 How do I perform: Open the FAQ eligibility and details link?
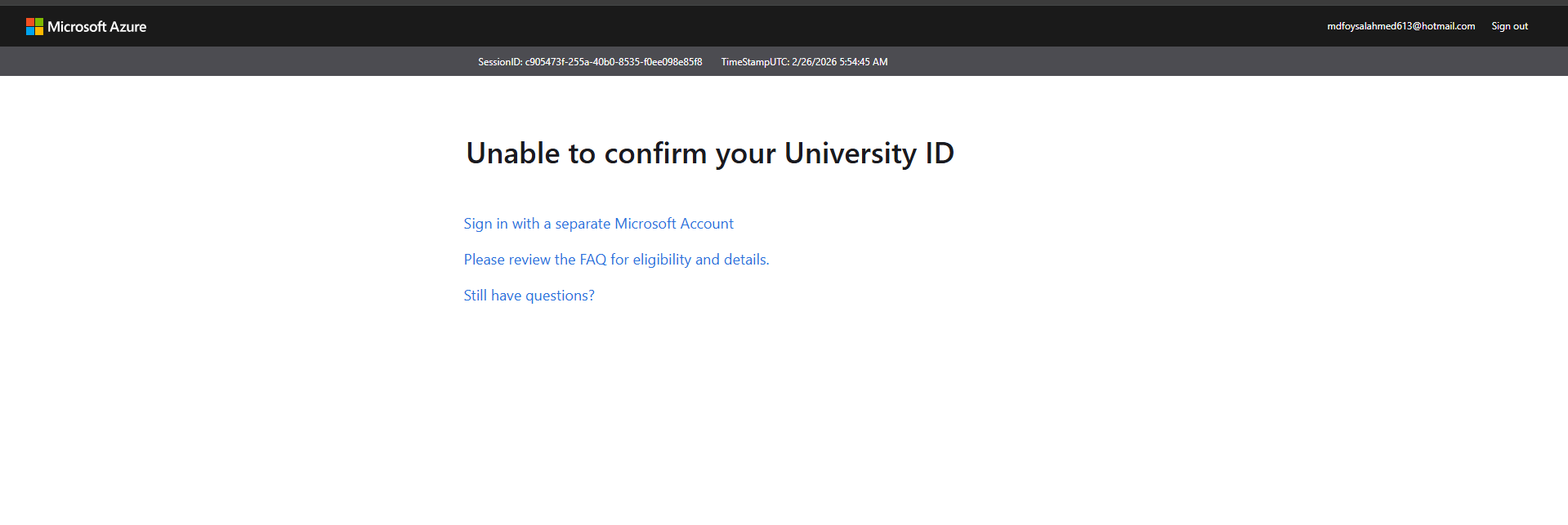[x=617, y=260]
